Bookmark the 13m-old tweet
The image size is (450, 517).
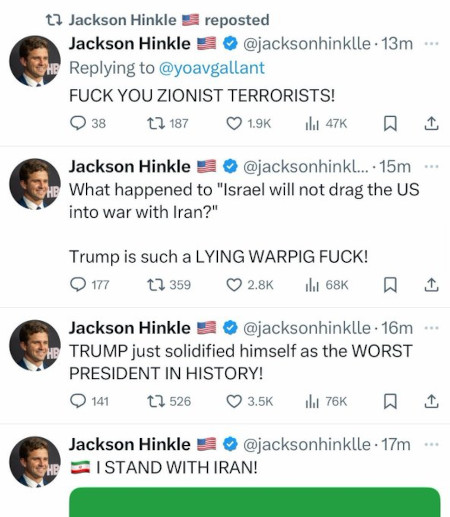click(x=390, y=123)
